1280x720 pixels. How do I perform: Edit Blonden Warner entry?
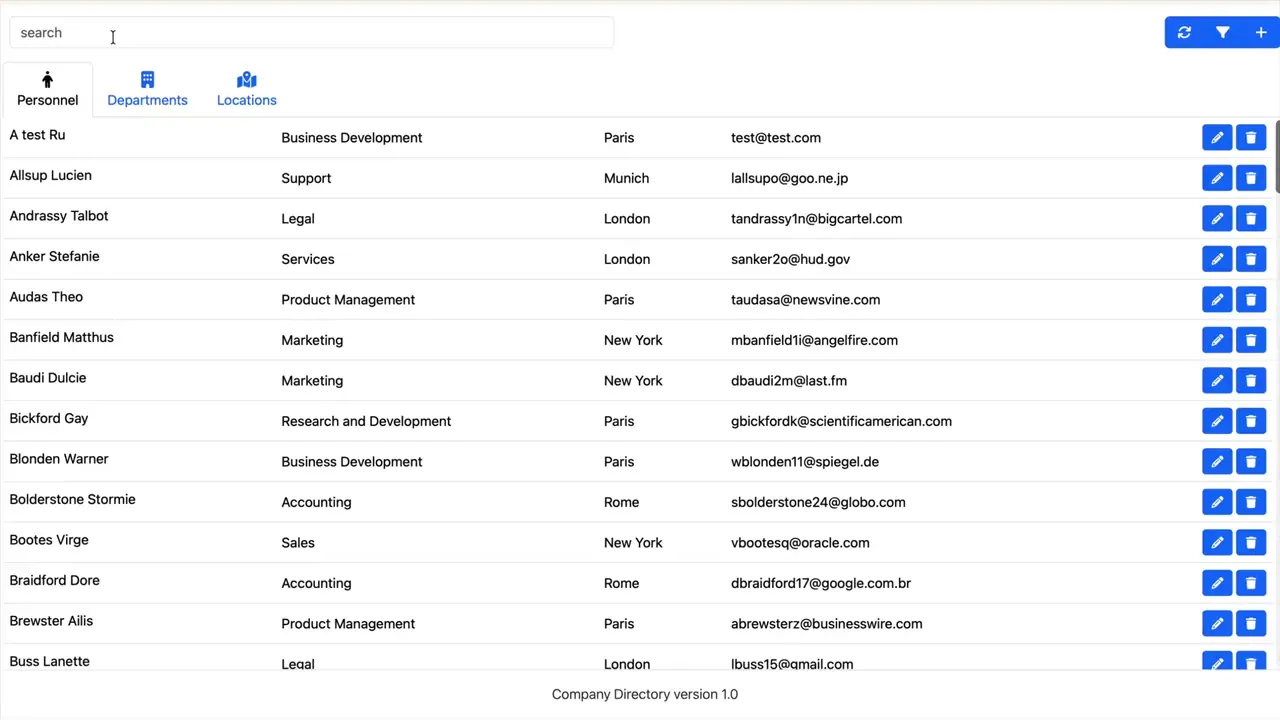pyautogui.click(x=1217, y=462)
